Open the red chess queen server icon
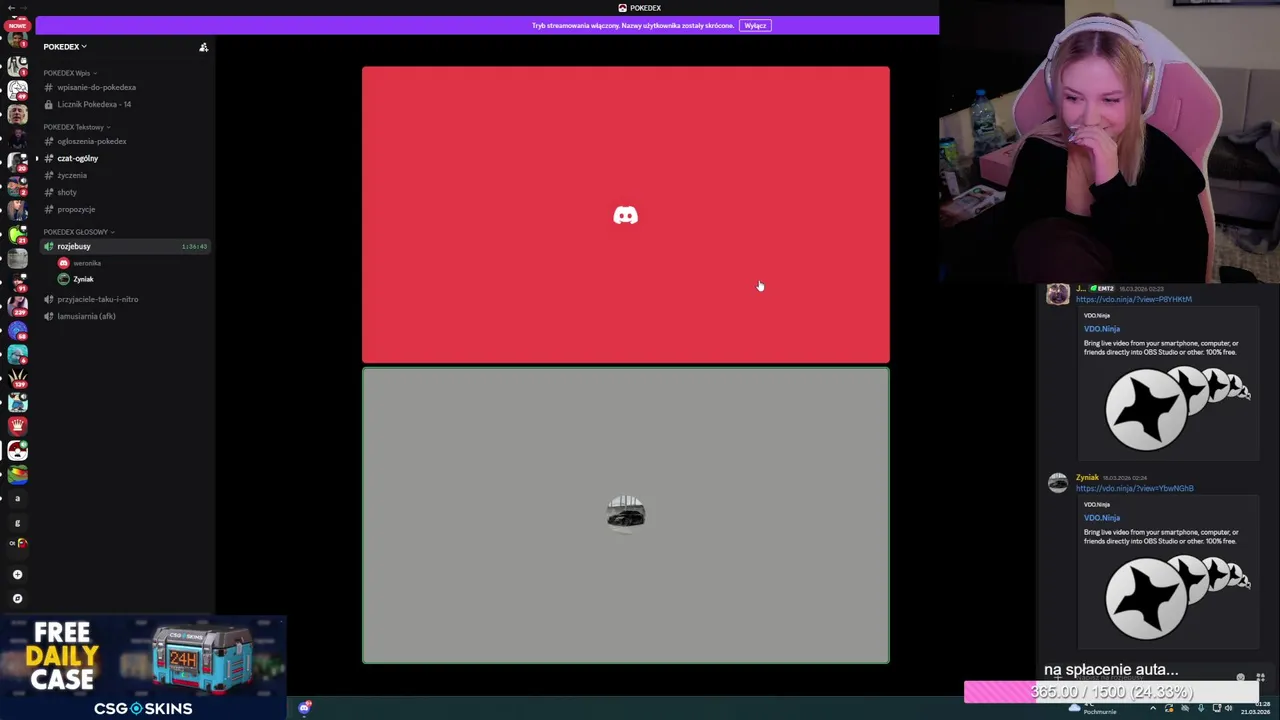1280x720 pixels. 17,426
